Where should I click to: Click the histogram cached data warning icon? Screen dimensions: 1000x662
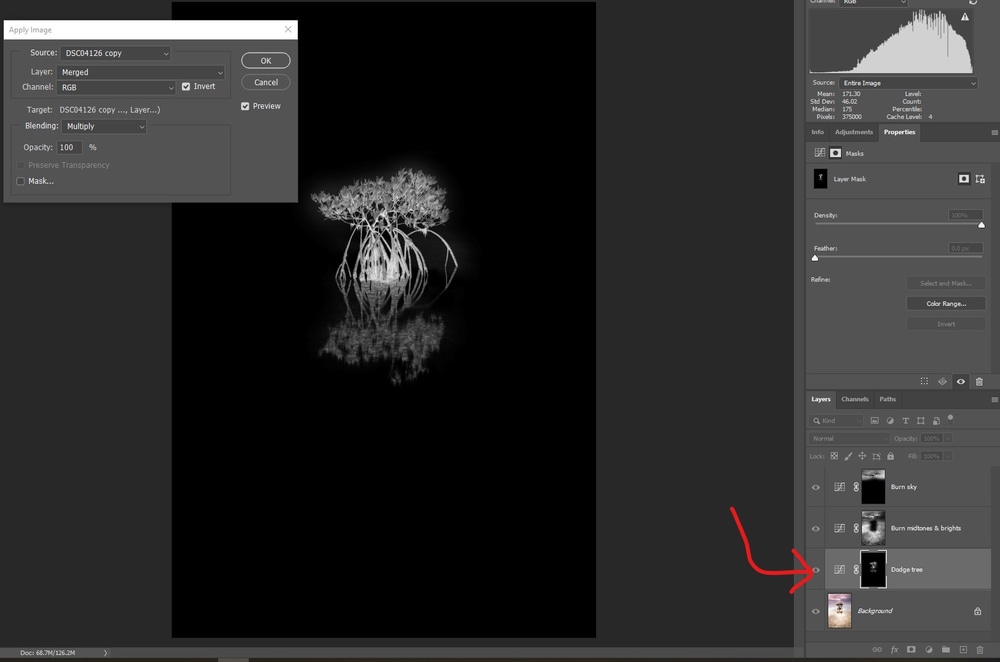pos(965,17)
